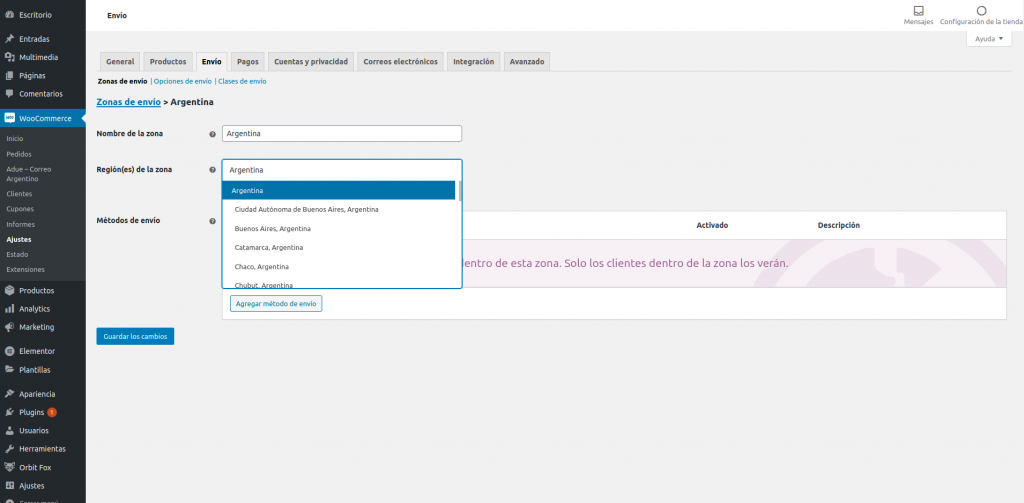Image resolution: width=1024 pixels, height=503 pixels.
Task: Choose Buenos Aires, Argentina option
Action: pyautogui.click(x=338, y=229)
